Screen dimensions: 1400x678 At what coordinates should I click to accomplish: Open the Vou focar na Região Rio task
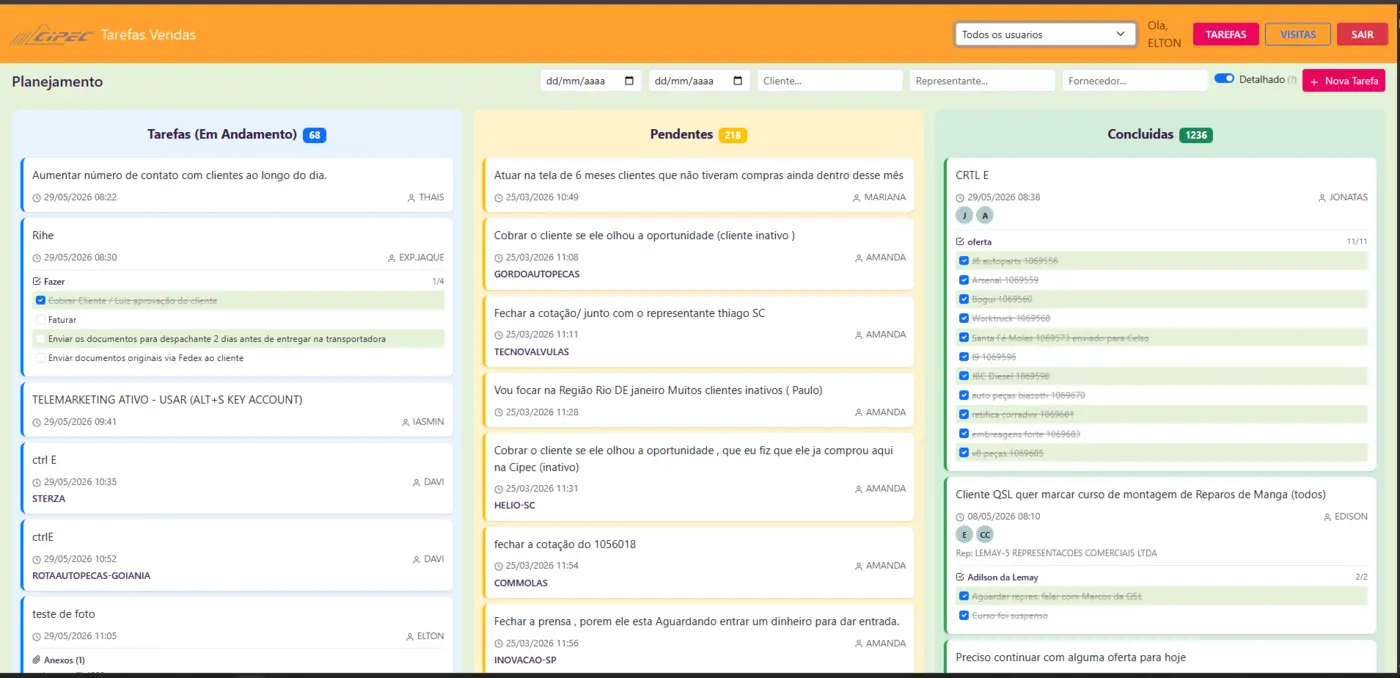tap(698, 400)
